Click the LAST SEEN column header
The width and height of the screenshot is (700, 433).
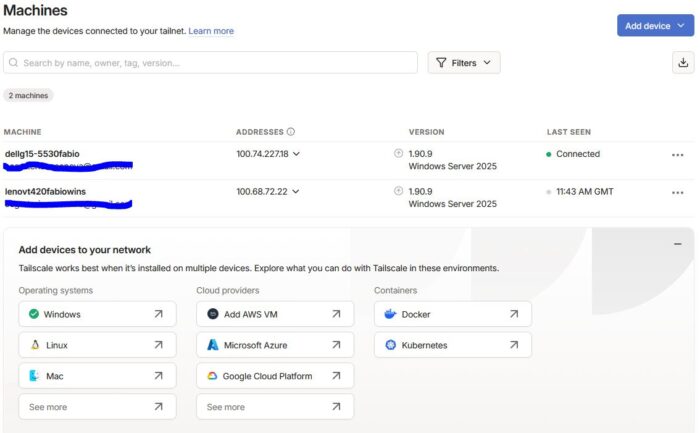pyautogui.click(x=569, y=132)
